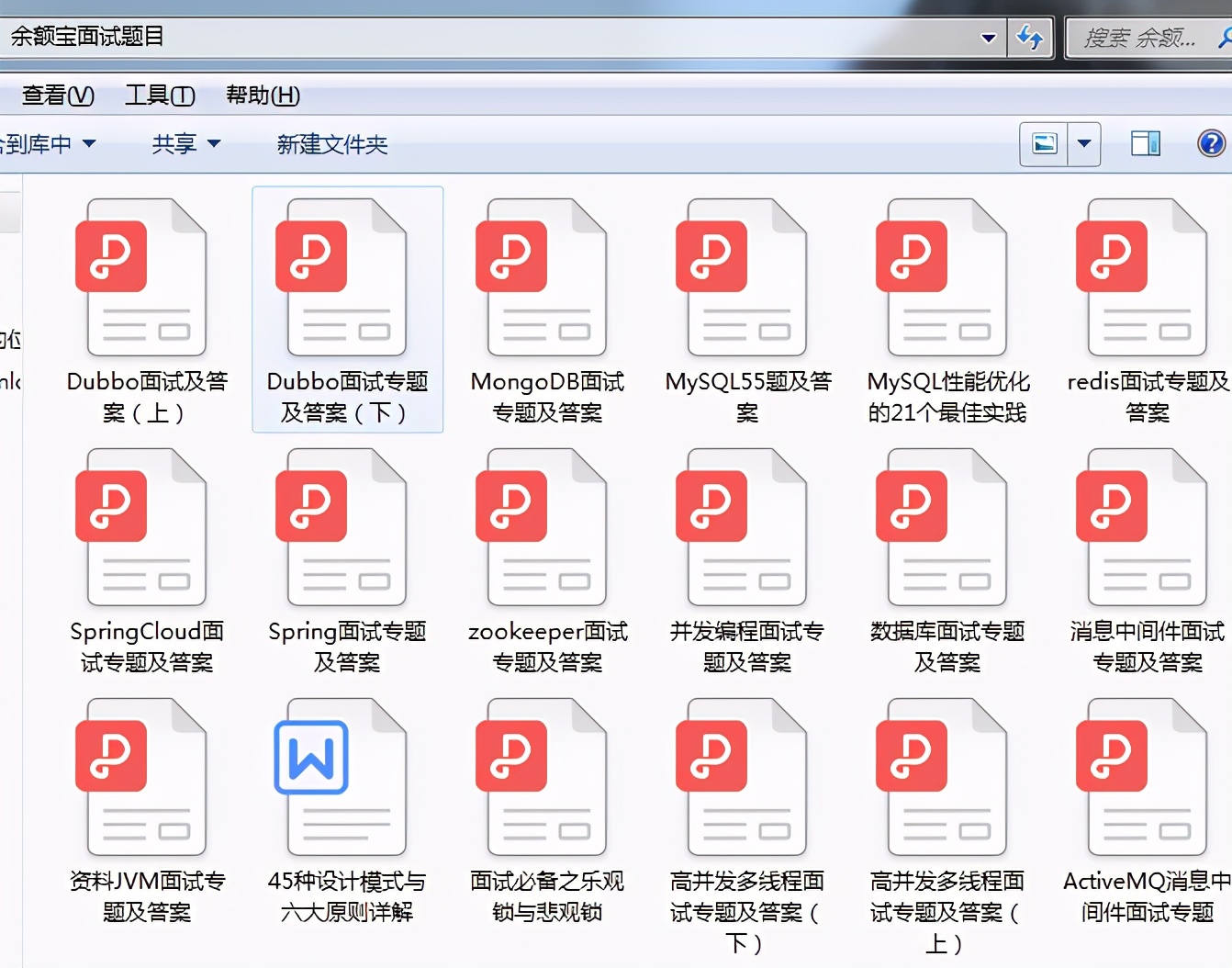Select the redis面试专题及答案 file icon
This screenshot has width=1232, height=968.
click(x=1142, y=277)
